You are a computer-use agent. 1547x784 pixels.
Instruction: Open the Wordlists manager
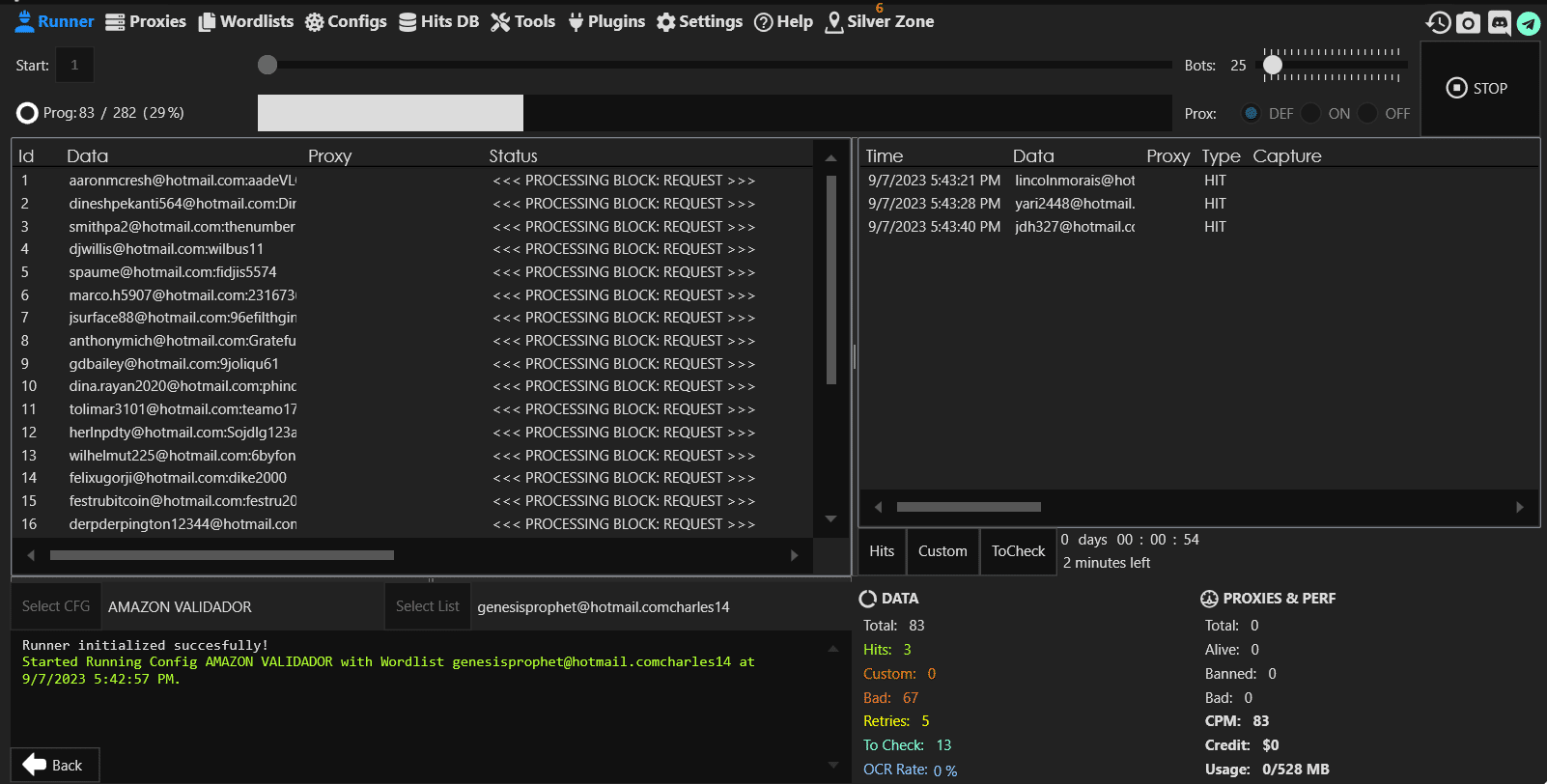pos(246,21)
